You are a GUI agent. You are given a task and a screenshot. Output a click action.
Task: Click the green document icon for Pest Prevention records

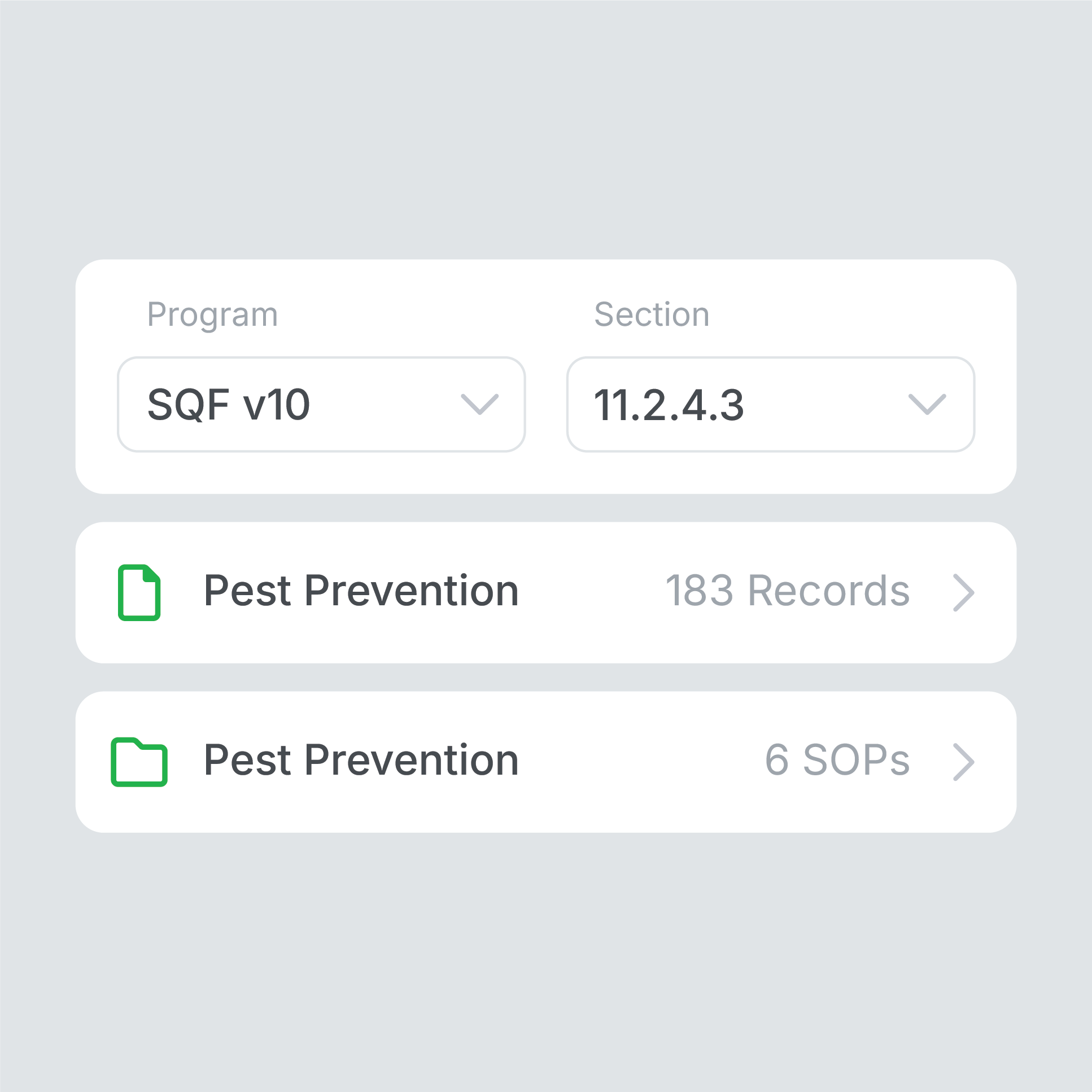tap(139, 592)
